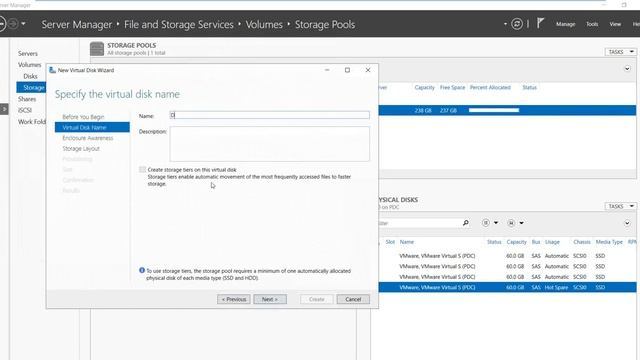
Task: Open the navigation history dropdown arrow
Action: click(x=23, y=24)
